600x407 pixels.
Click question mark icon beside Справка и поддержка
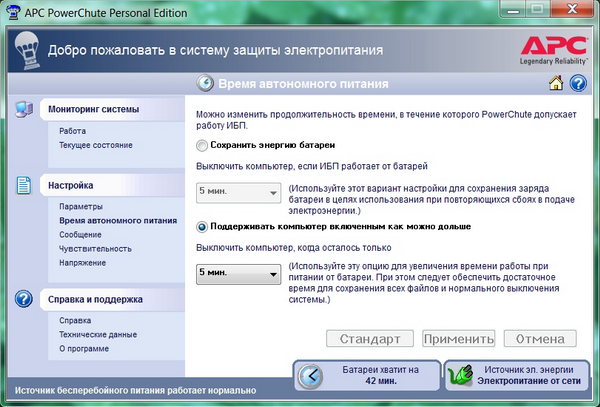[x=24, y=299]
